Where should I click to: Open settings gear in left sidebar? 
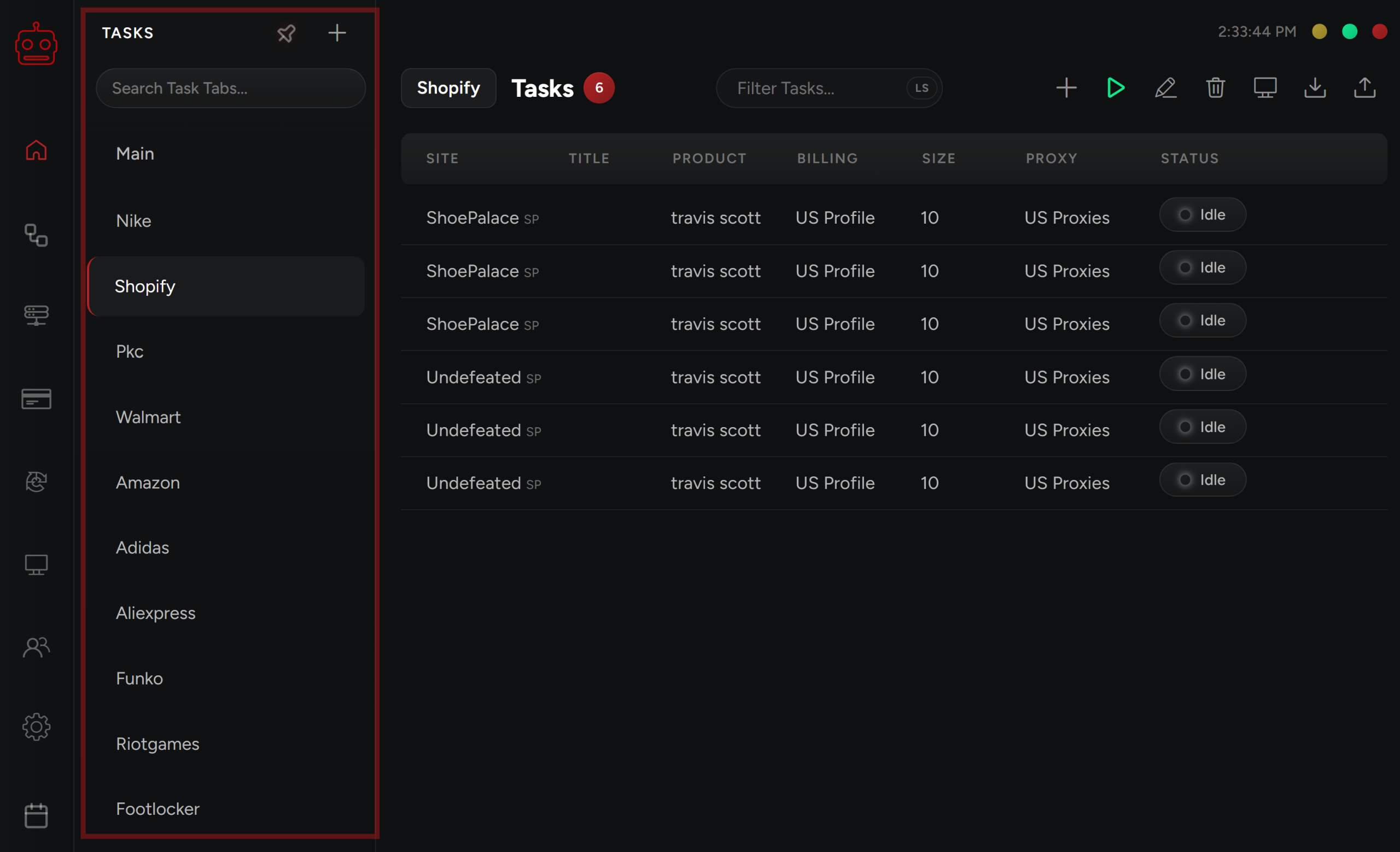tap(36, 726)
